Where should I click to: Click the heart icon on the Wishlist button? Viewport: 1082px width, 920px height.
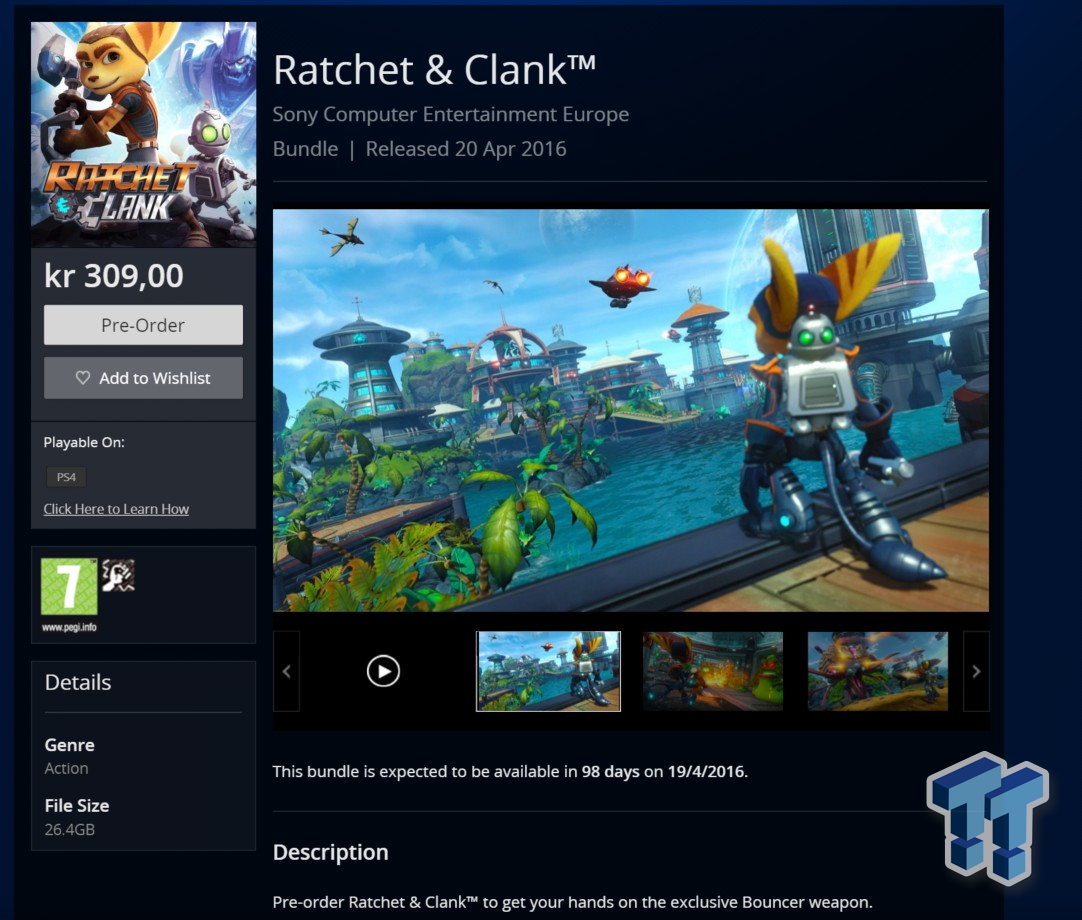tap(83, 378)
